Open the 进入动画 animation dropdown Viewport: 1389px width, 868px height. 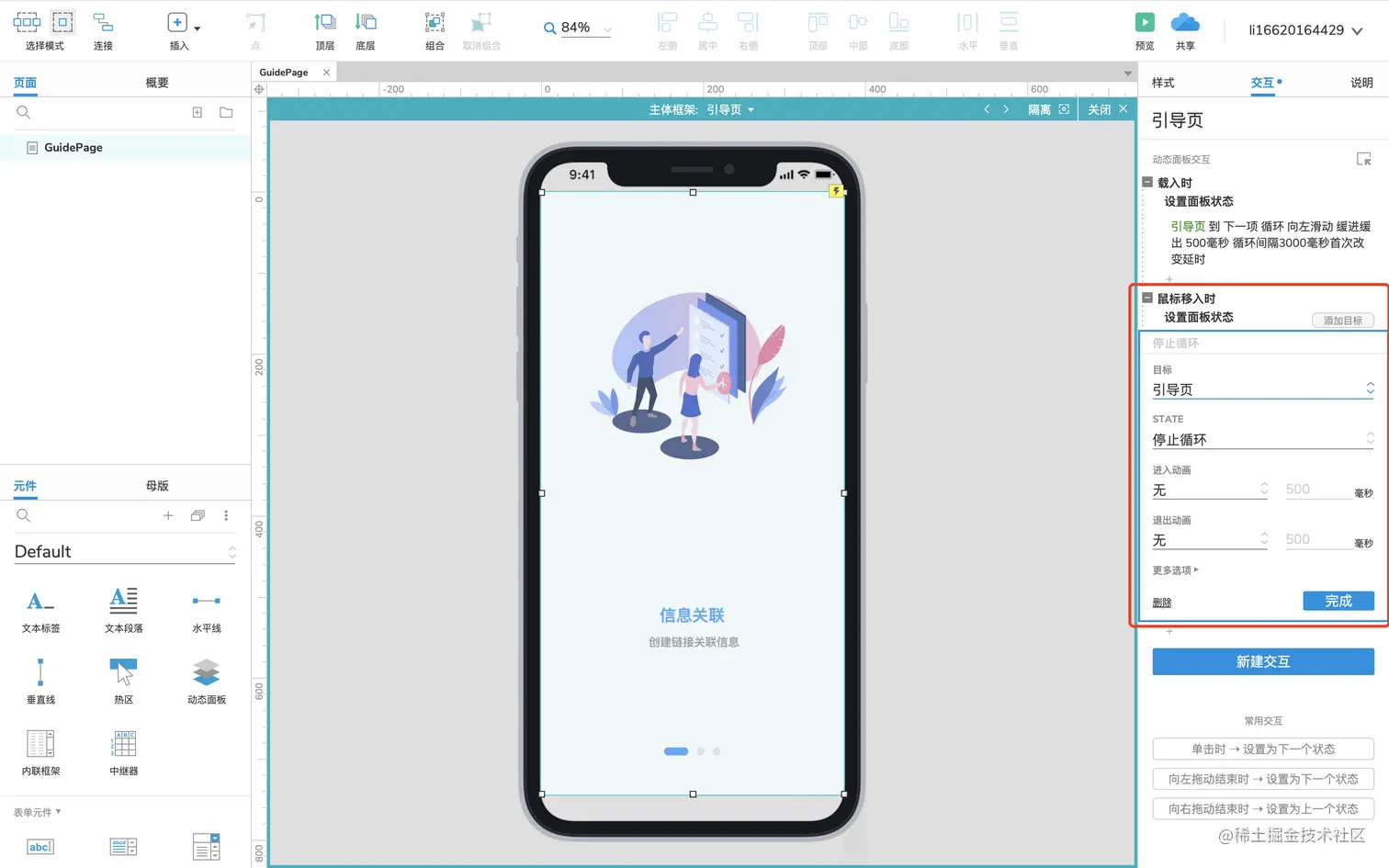click(1211, 490)
